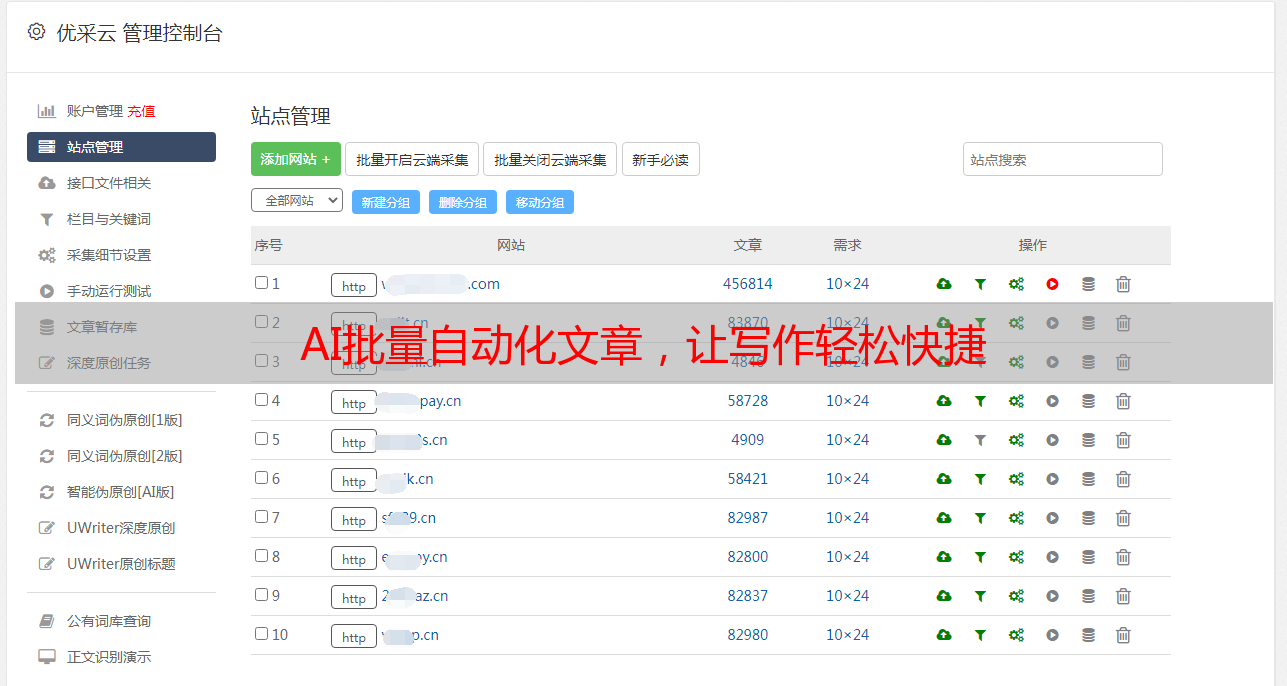Select 站点管理 in the sidebar
The width and height of the screenshot is (1287, 686).
coord(121,147)
